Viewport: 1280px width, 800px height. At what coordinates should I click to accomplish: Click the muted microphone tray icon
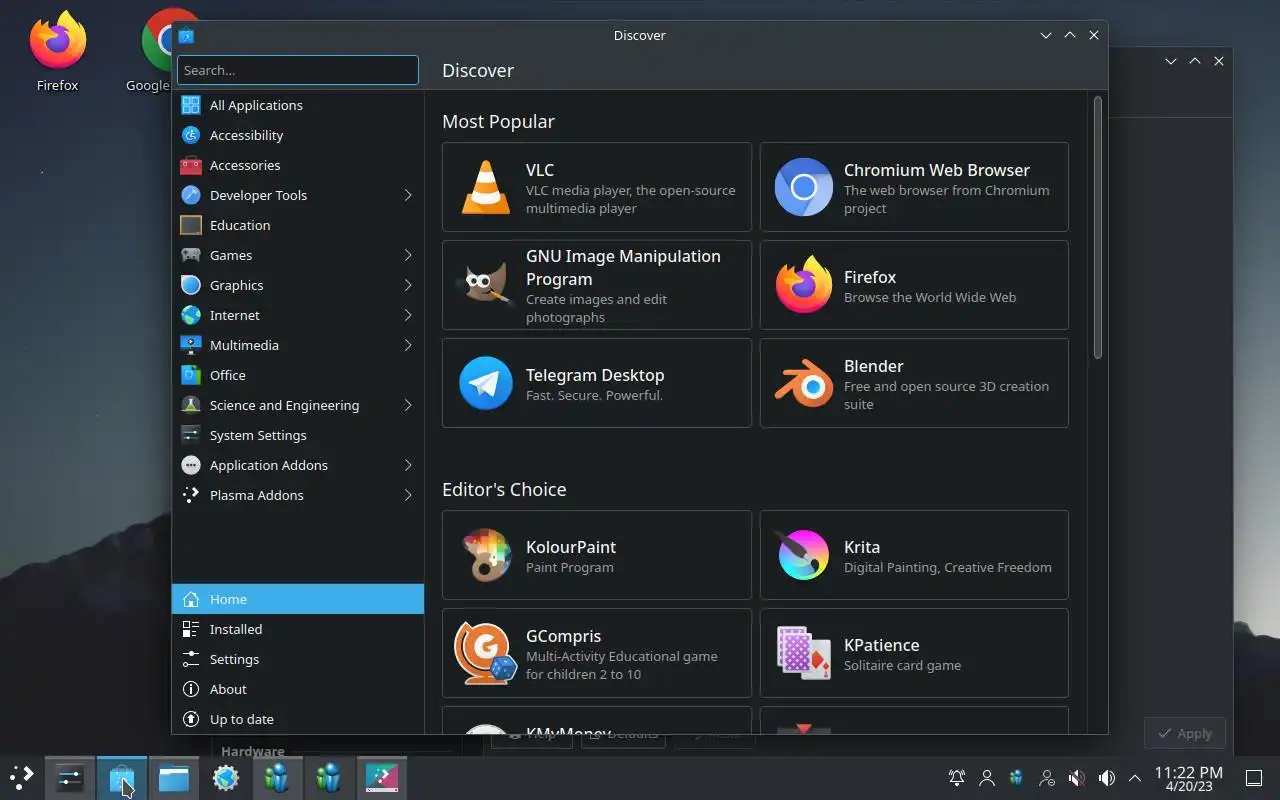pos(1077,777)
